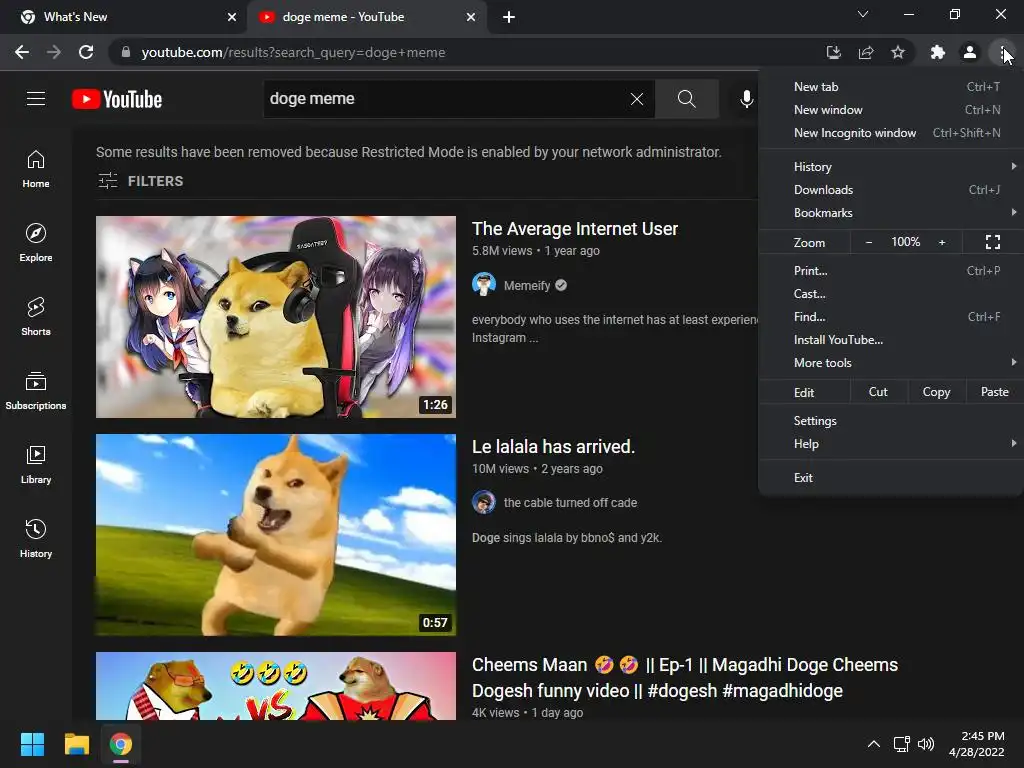Open Chrome profile icon
The width and height of the screenshot is (1024, 768).
pos(970,52)
